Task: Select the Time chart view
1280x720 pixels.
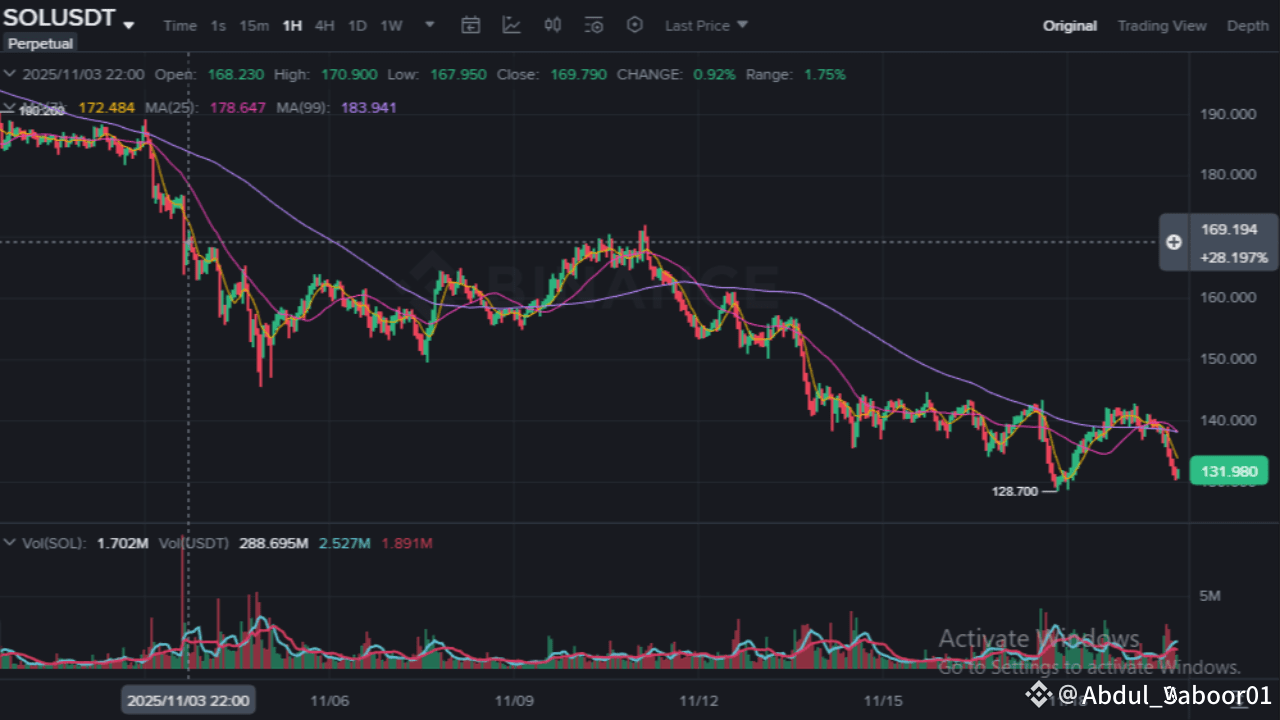Action: [180, 26]
